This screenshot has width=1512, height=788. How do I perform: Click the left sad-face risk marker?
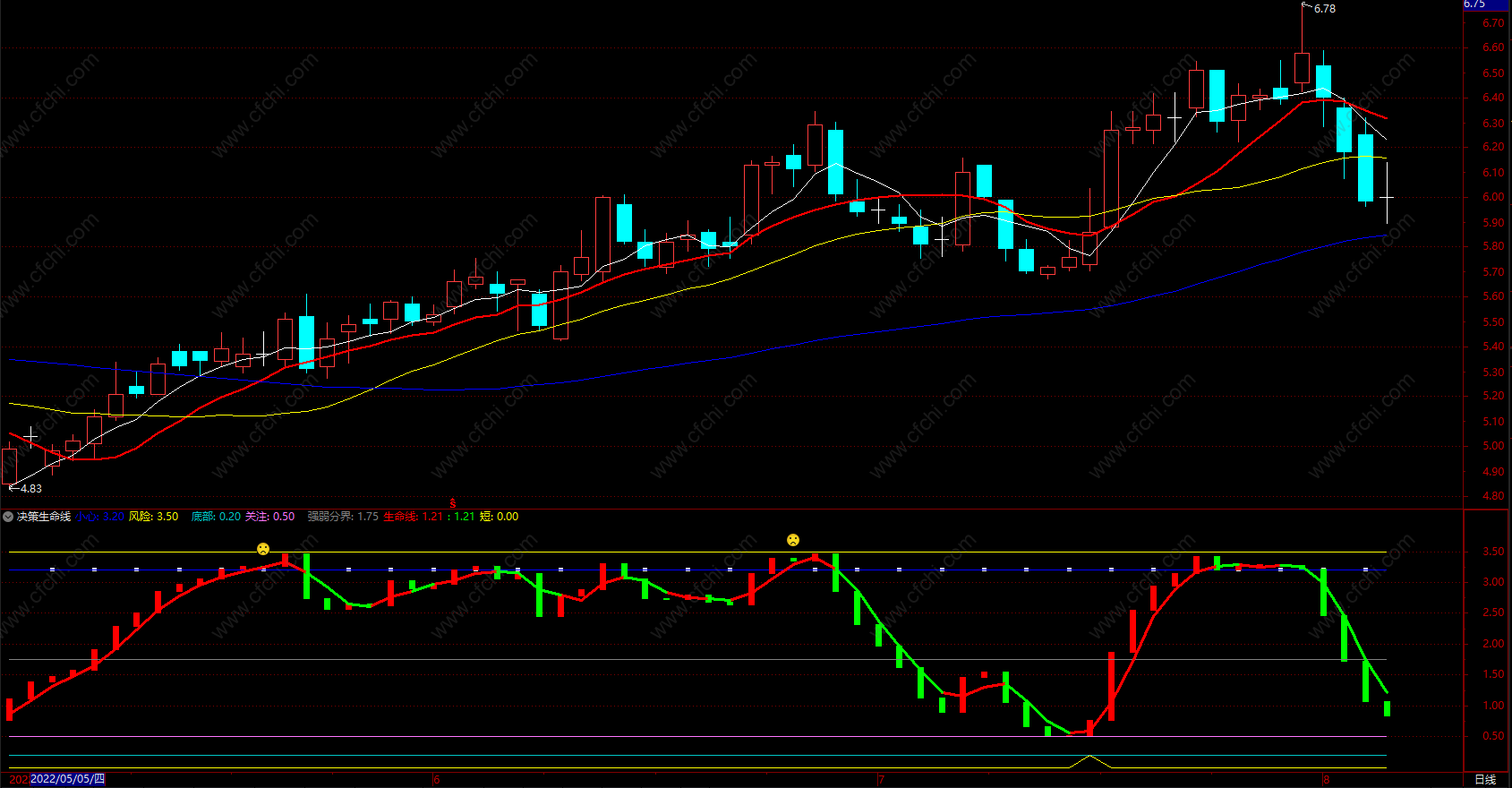(x=263, y=549)
